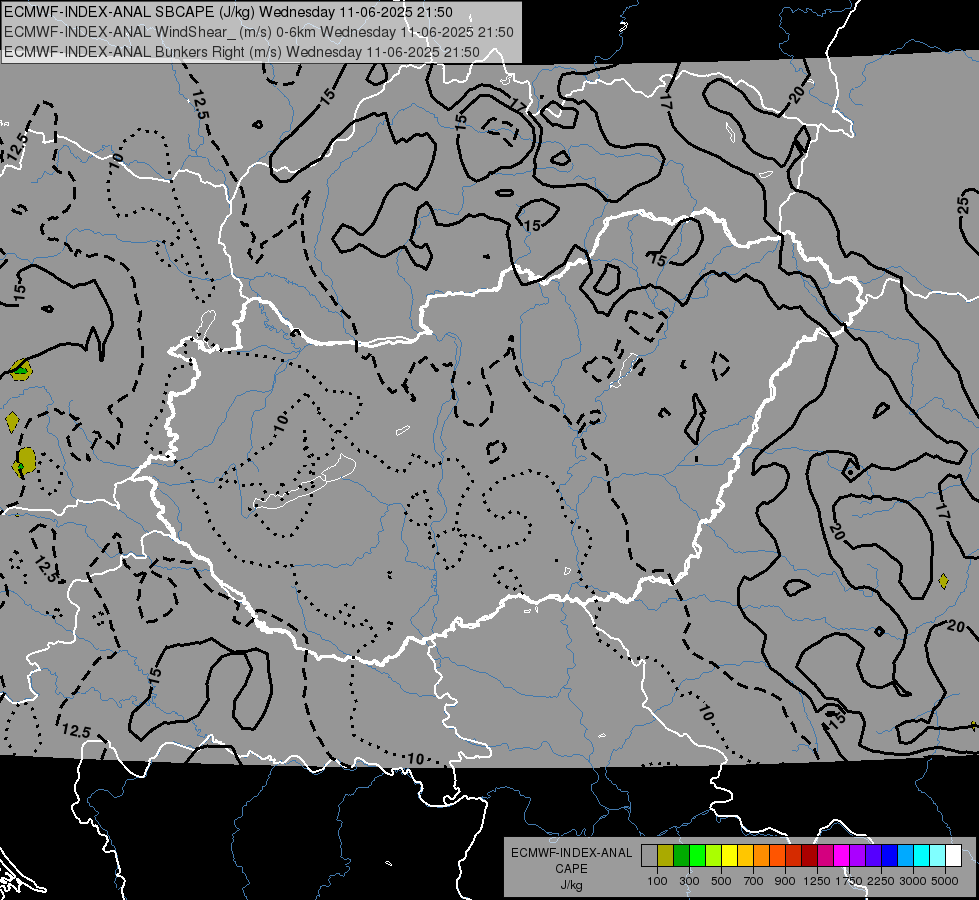Click the pure blue legend swatch
The image size is (979, 900).
click(x=890, y=856)
